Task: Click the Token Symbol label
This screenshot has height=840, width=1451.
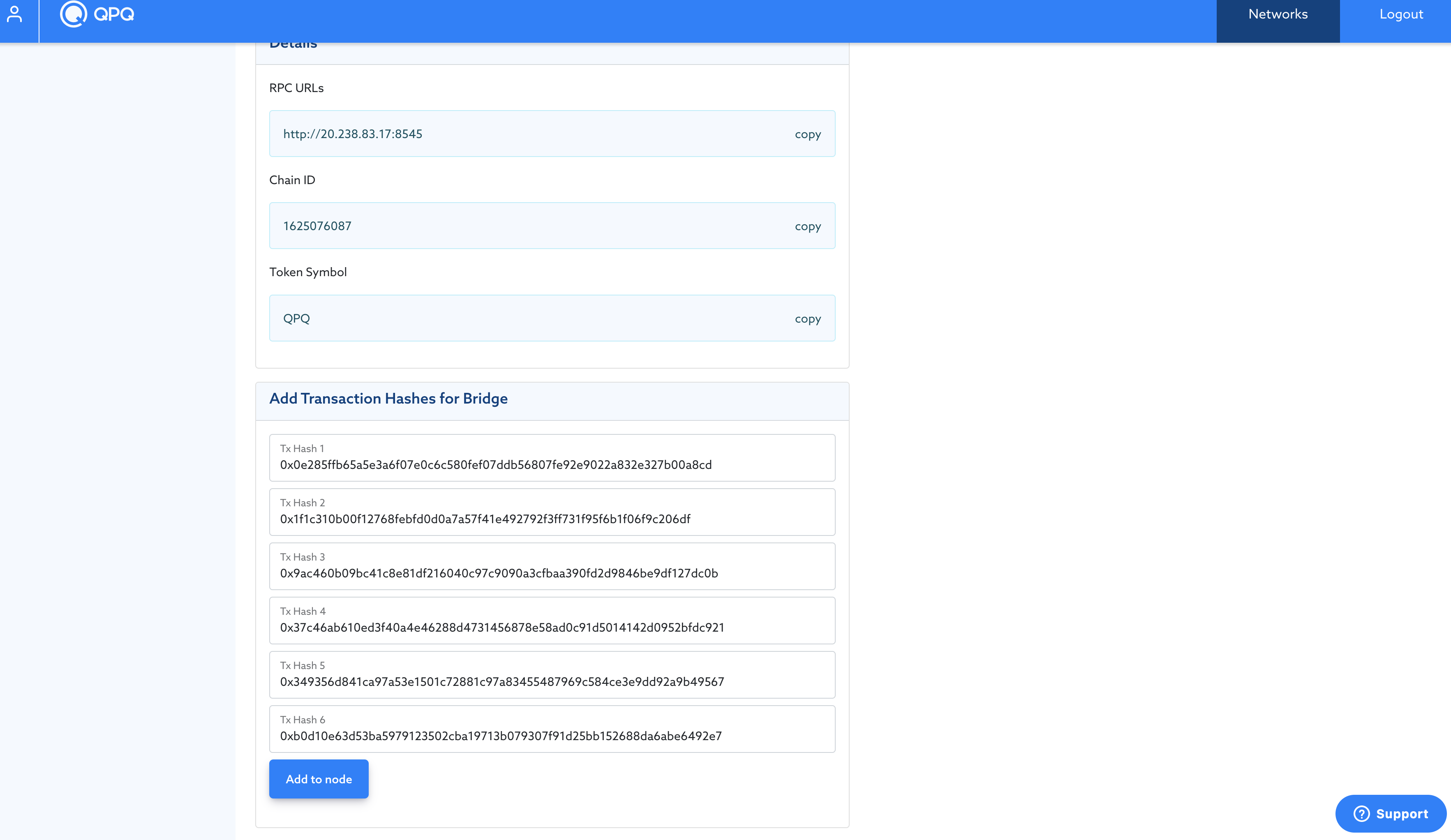Action: click(x=308, y=272)
